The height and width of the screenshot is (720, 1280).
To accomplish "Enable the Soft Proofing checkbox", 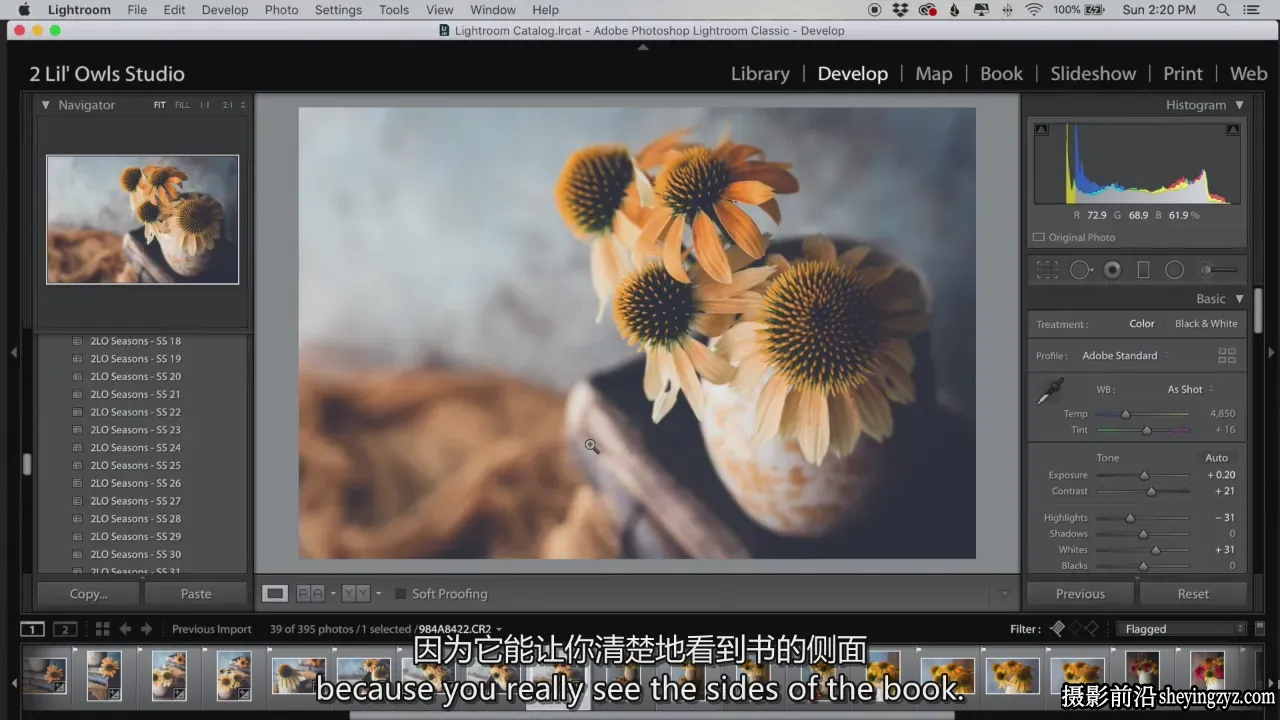I will click(401, 594).
